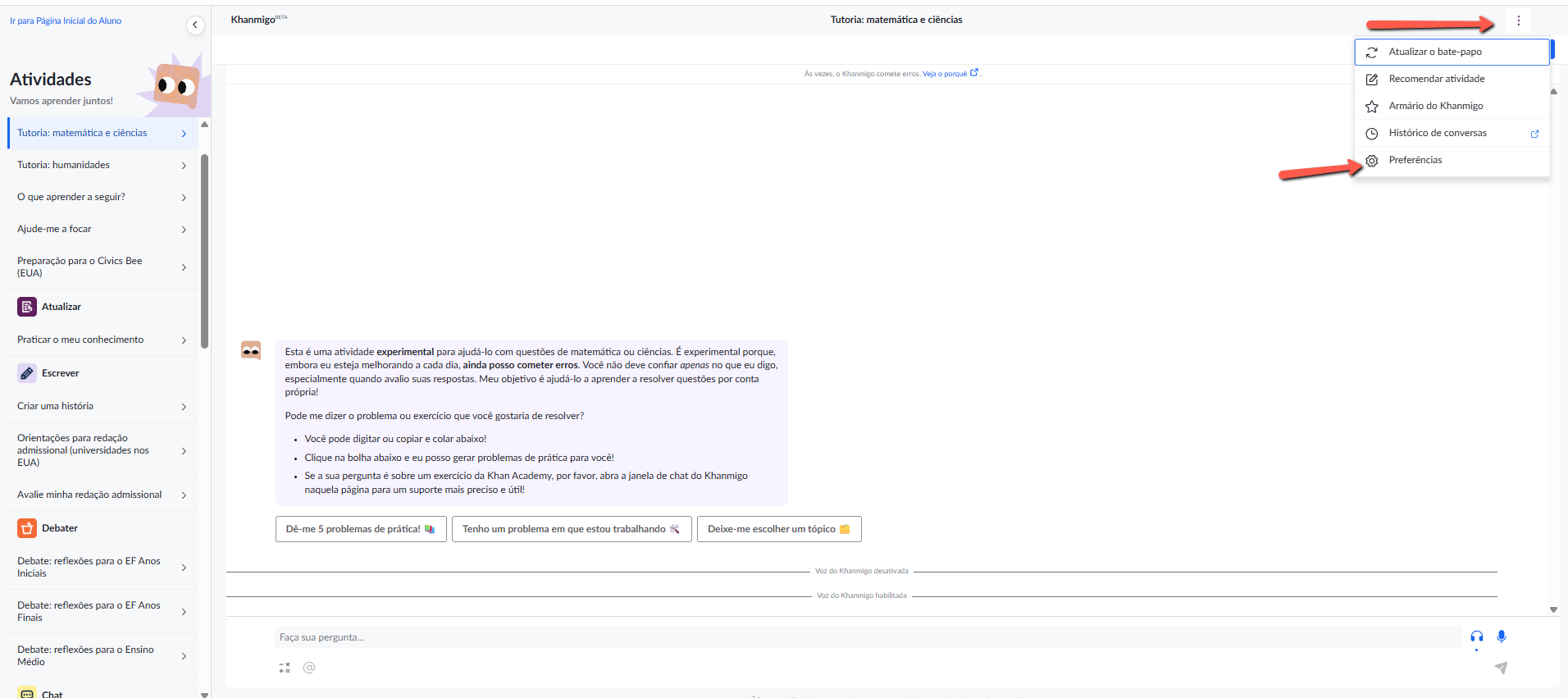Click the Chat section icon in sidebar
The height and width of the screenshot is (698, 1568).
(27, 692)
